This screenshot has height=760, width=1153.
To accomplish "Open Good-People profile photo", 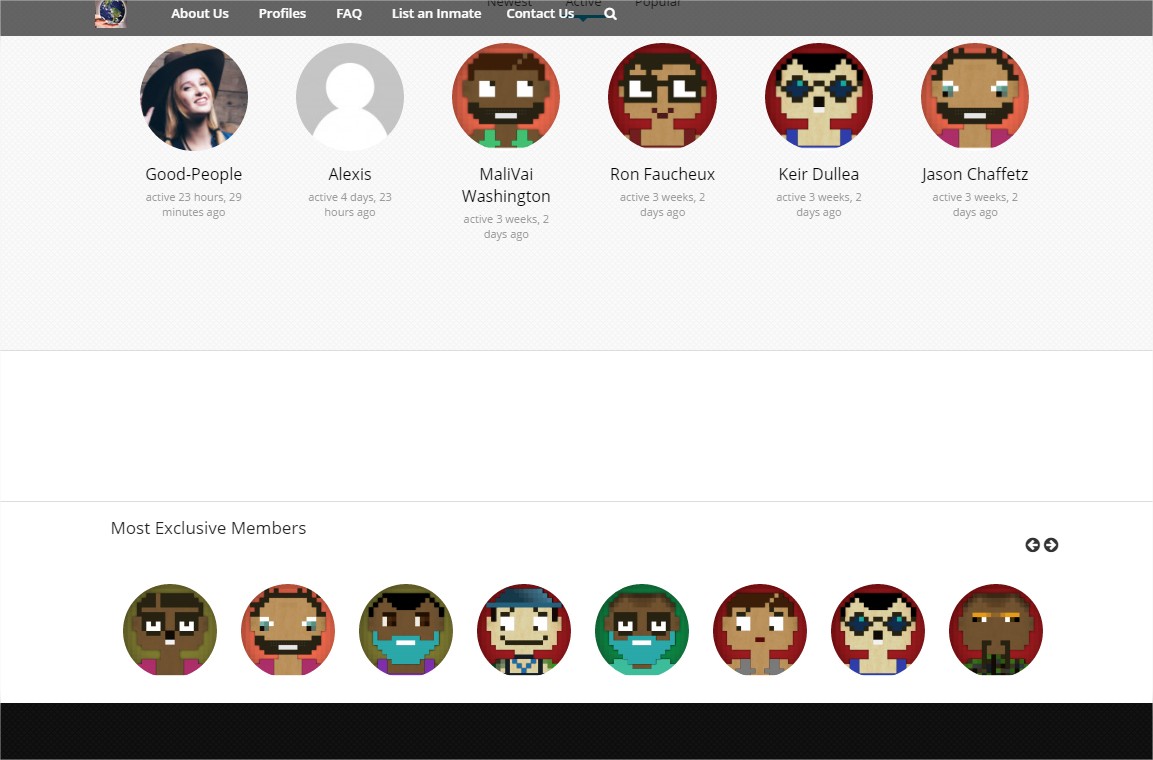I will pos(194,96).
